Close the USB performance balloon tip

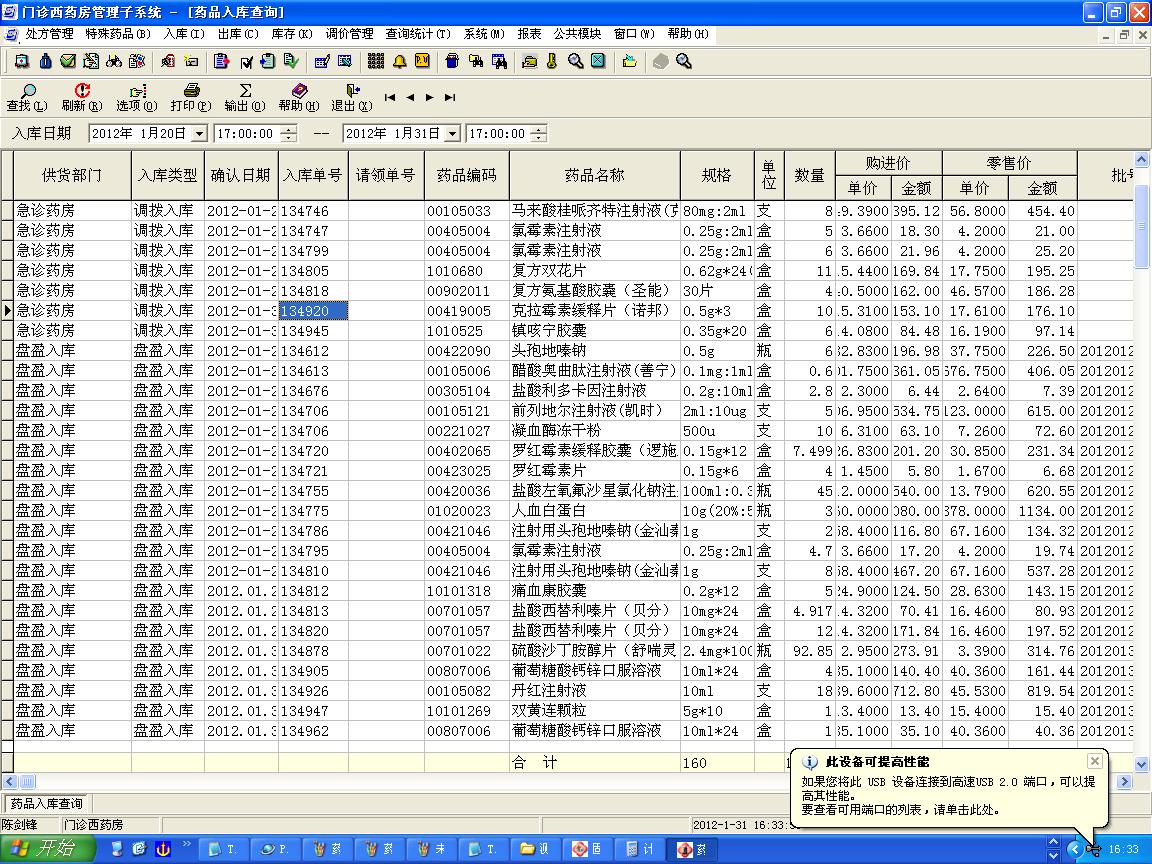(1094, 761)
